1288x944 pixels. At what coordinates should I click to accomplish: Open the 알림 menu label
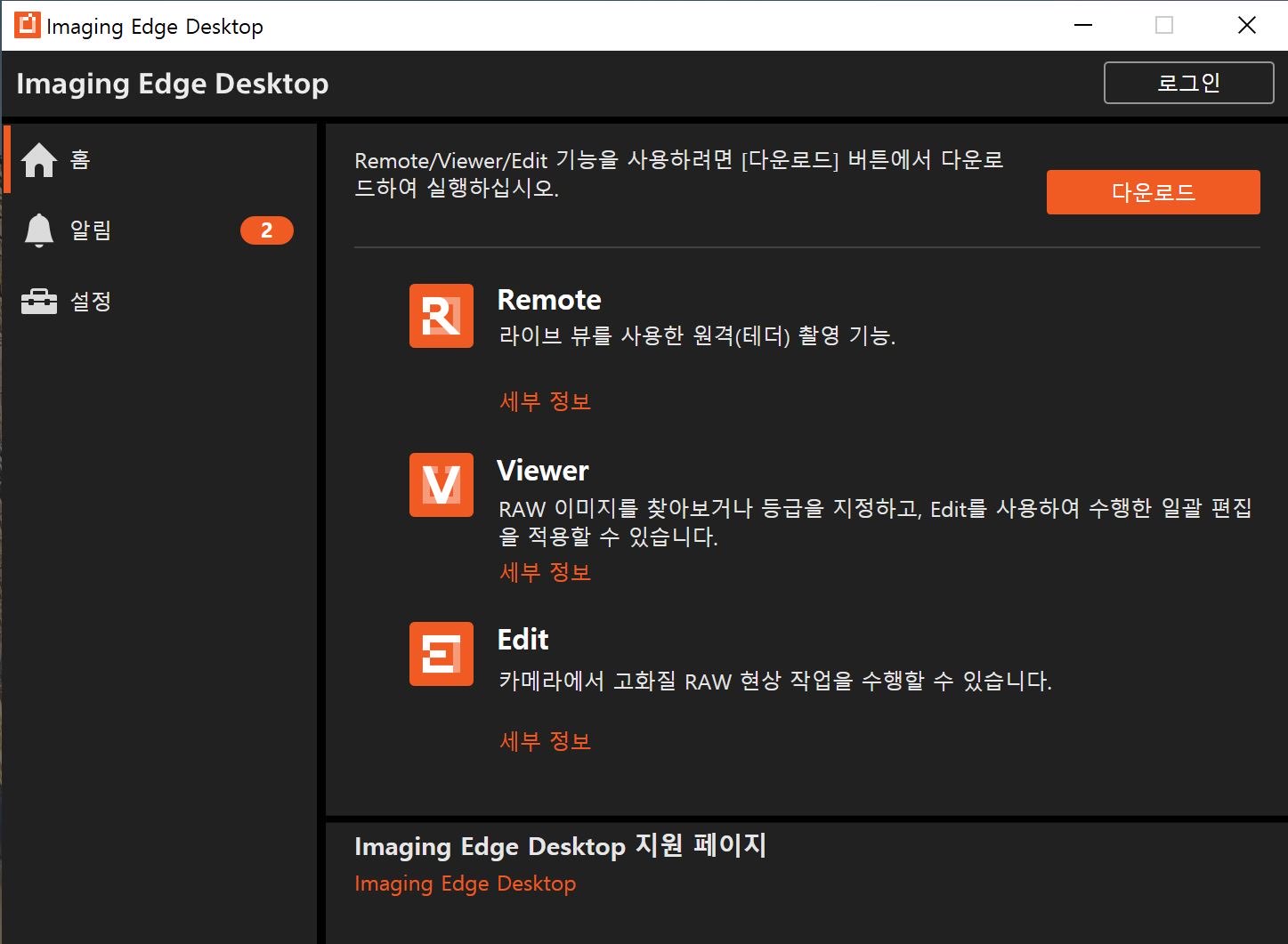(x=91, y=230)
